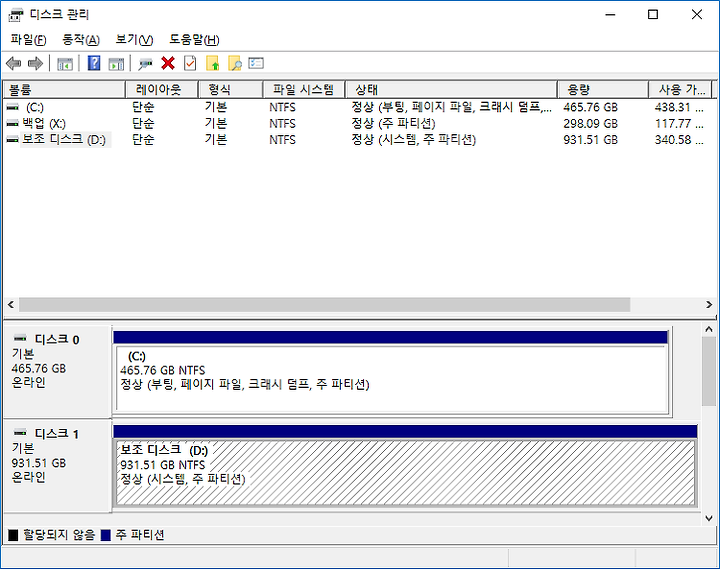
Task: Sort by the 볼륨 column header
Action: pyautogui.click(x=64, y=90)
